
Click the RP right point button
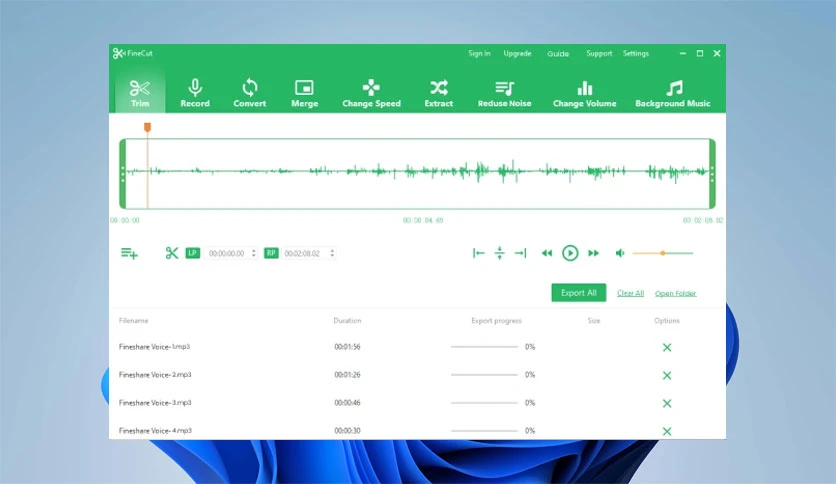[x=271, y=253]
